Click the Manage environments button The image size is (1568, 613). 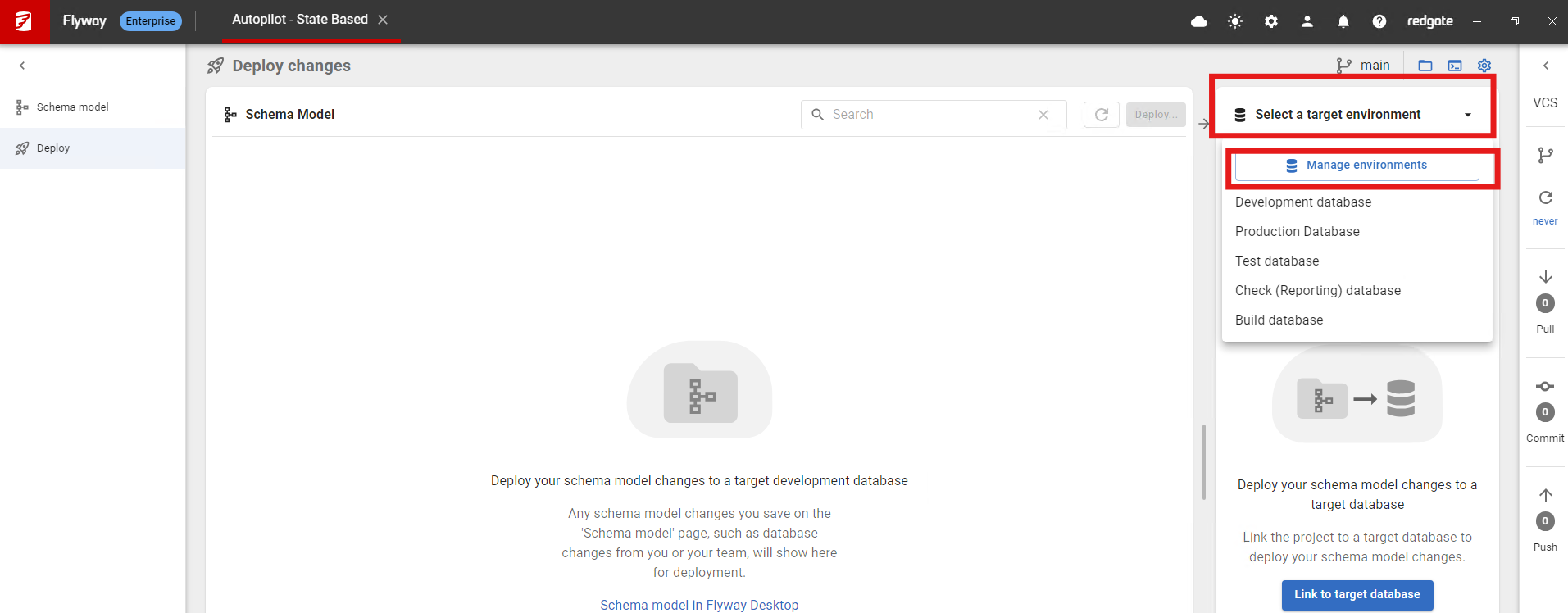1357,166
